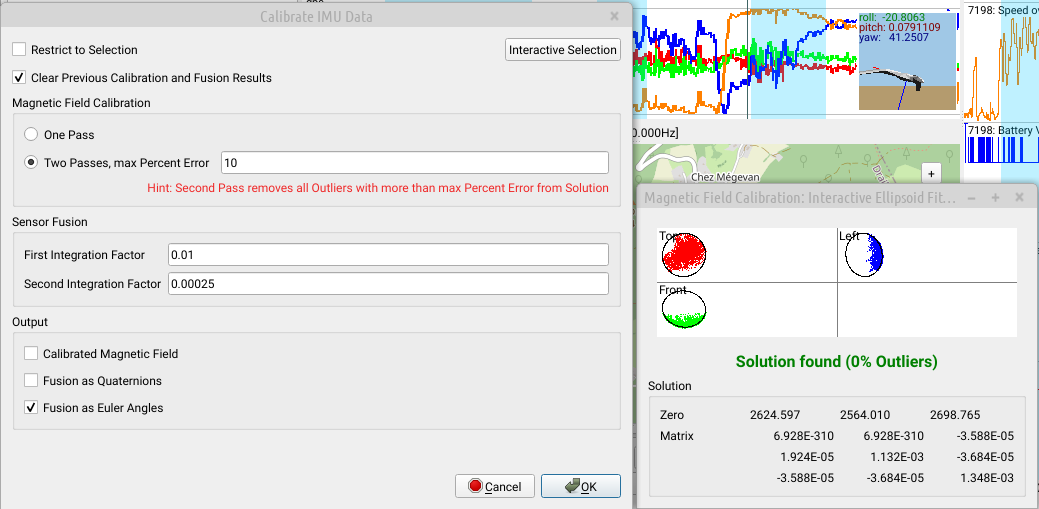Select the Solution found status text
Image resolution: width=1039 pixels, height=509 pixels.
(x=836, y=362)
